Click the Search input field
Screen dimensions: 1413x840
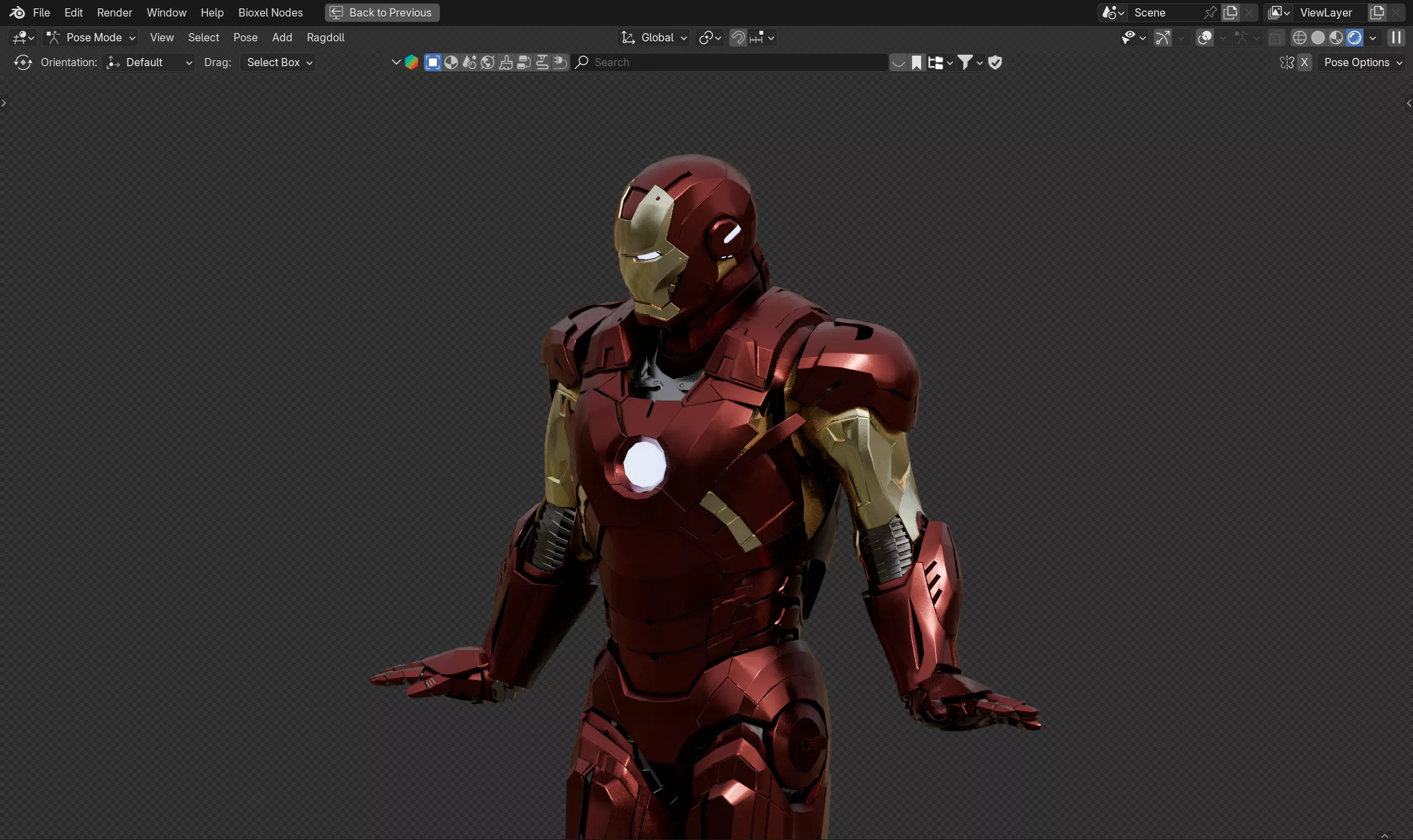(730, 62)
